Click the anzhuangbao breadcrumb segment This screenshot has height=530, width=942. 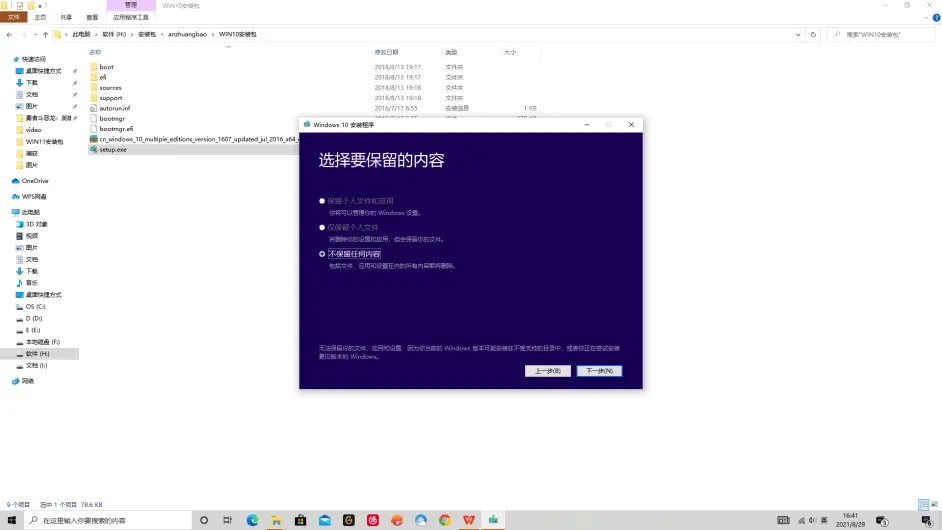187,34
